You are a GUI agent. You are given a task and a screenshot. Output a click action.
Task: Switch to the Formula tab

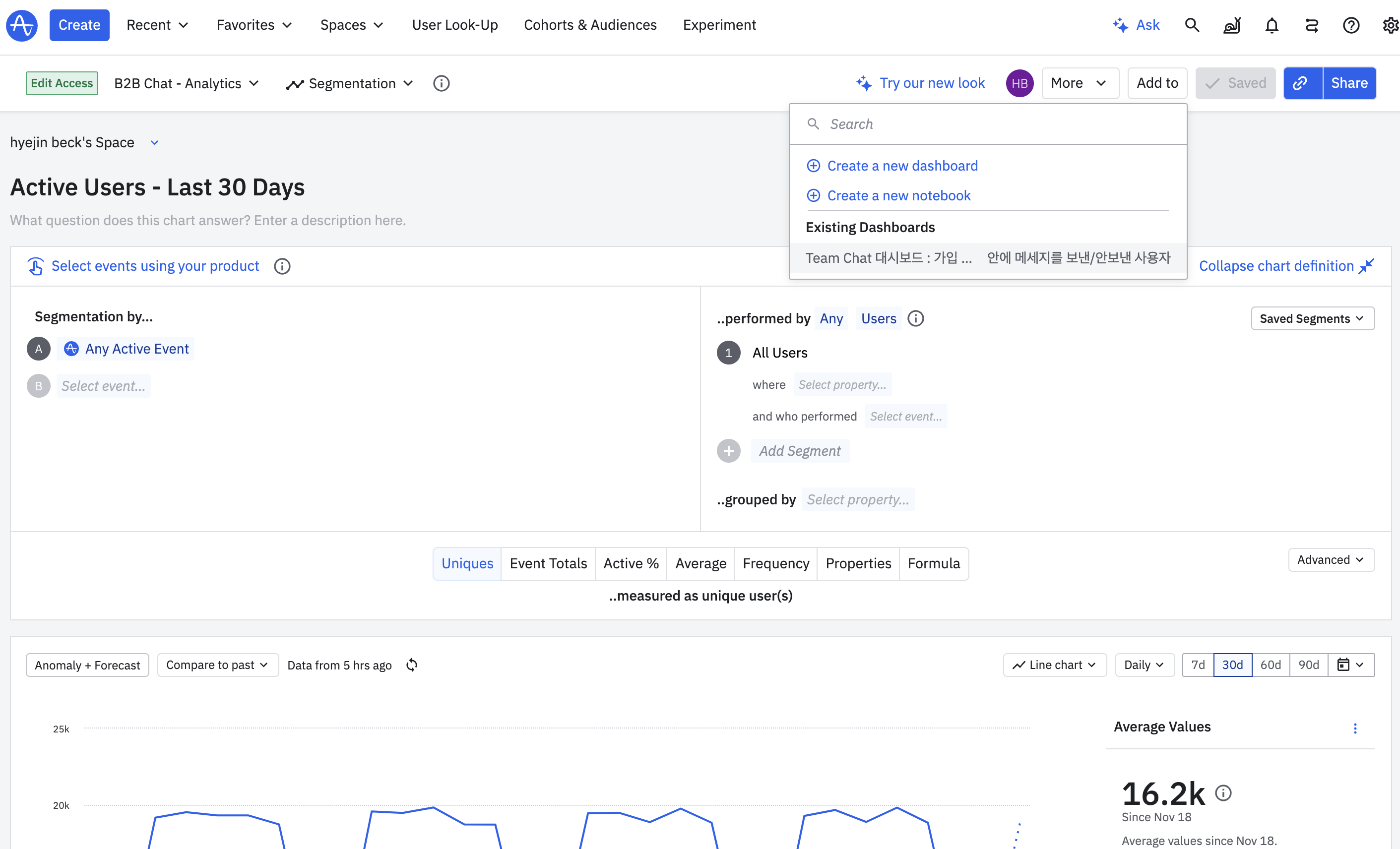(x=934, y=563)
